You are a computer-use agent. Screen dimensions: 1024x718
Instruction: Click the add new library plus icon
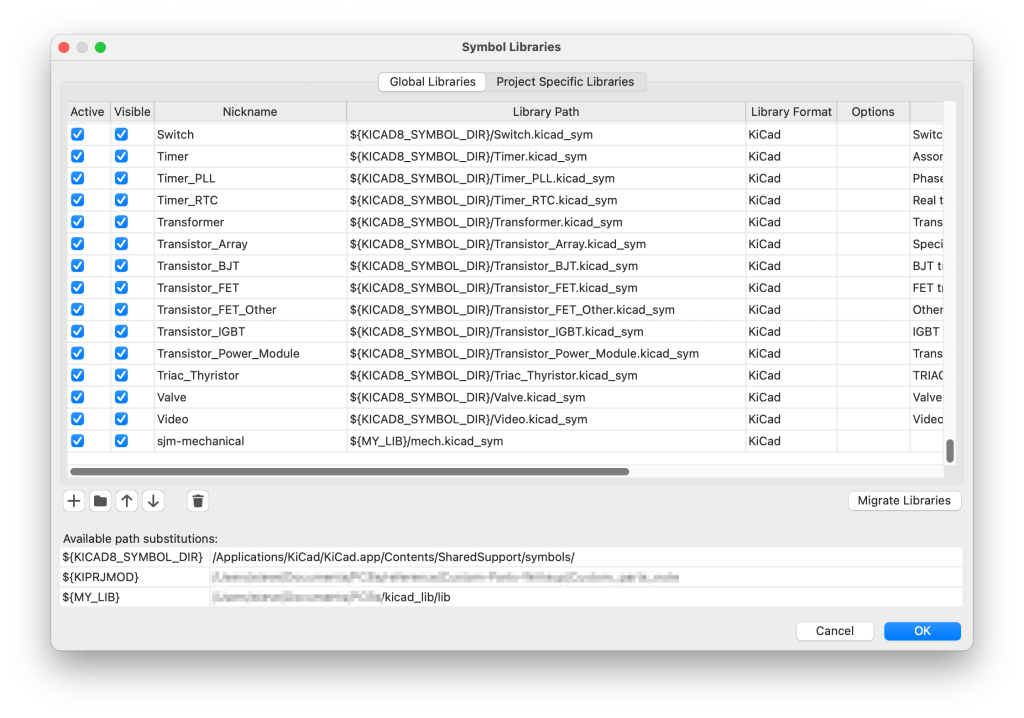click(73, 501)
